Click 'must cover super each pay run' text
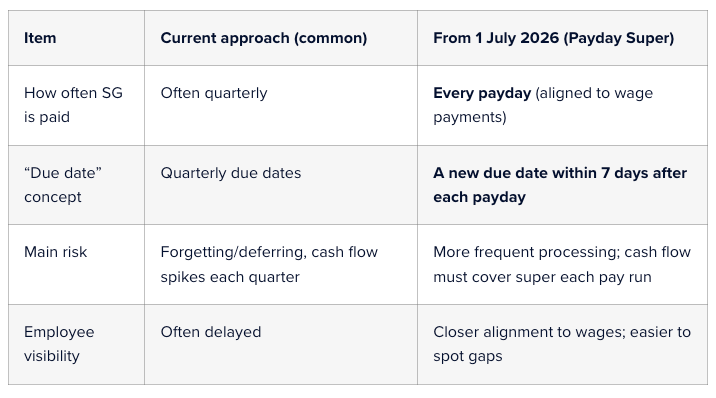This screenshot has width=716, height=398. click(x=542, y=277)
